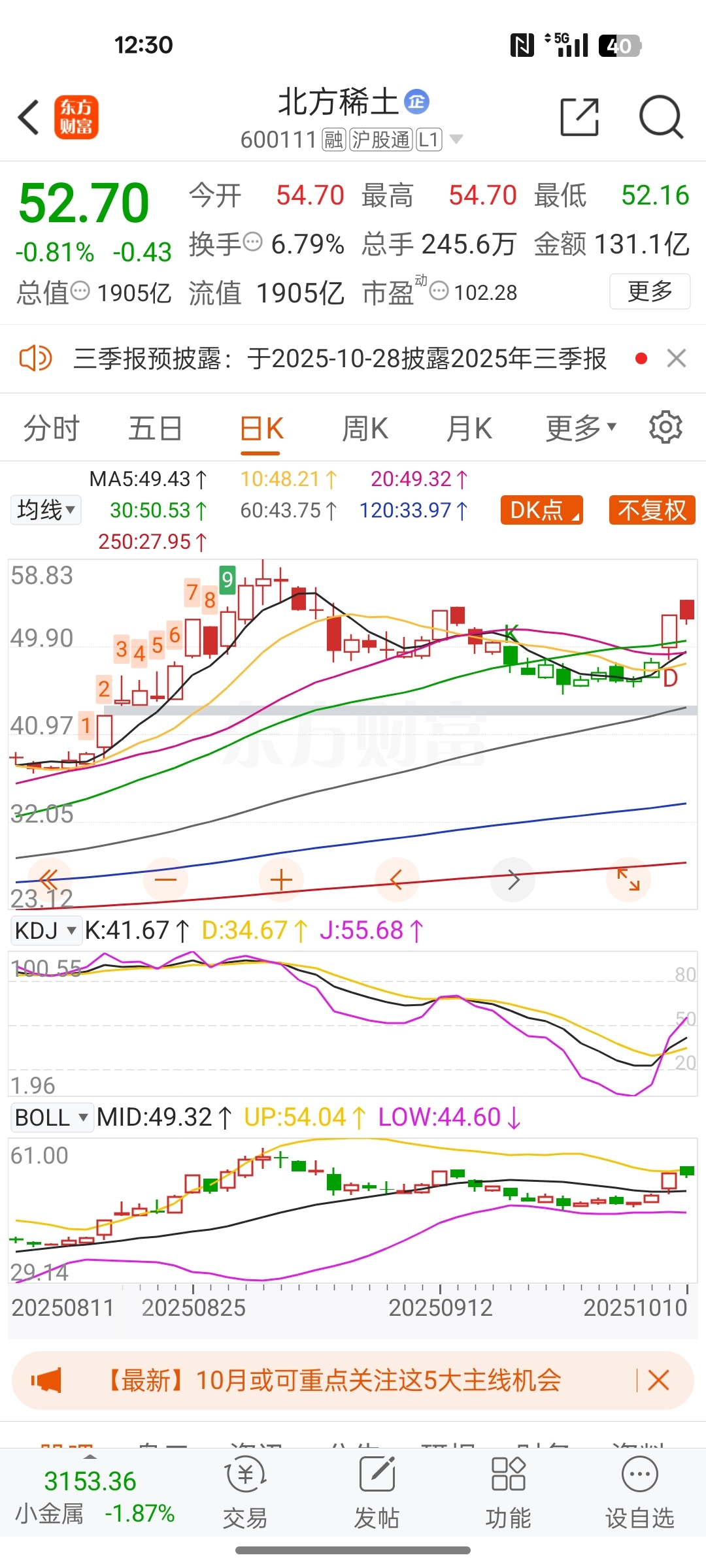Tap the red D signal marker
The image size is (706, 1568).
(x=670, y=679)
